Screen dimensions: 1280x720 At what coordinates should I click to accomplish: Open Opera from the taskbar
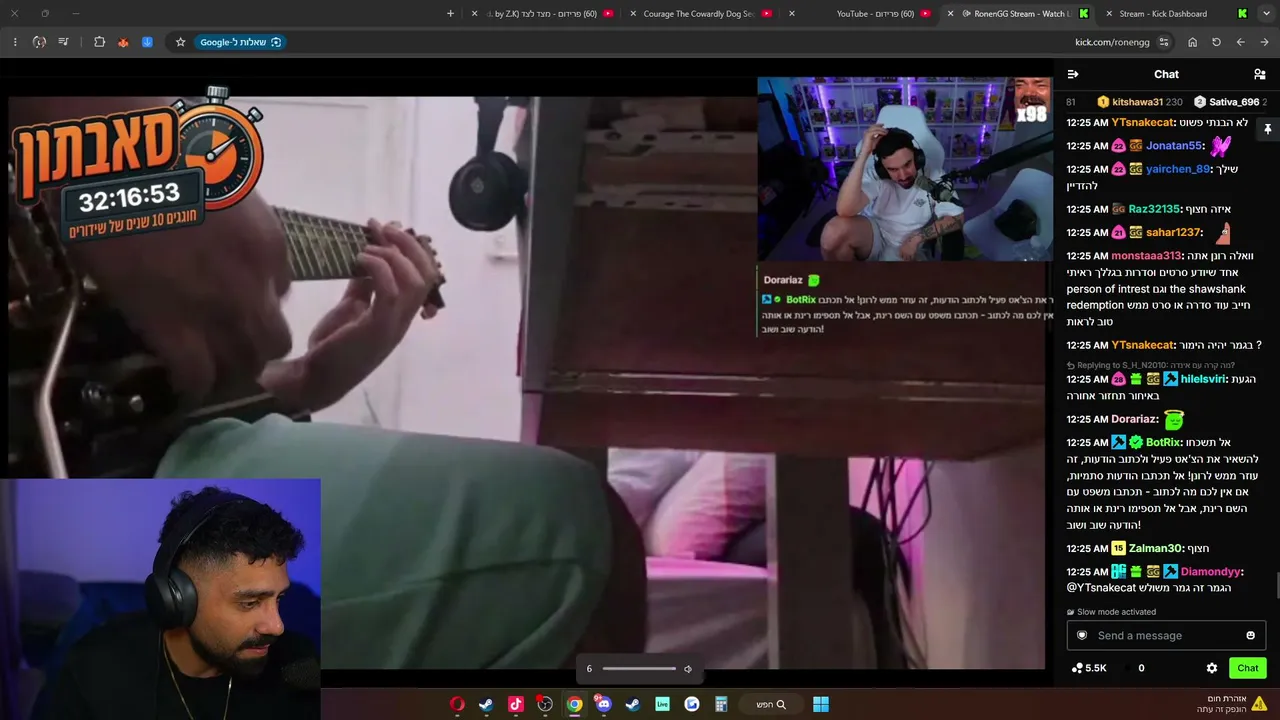pos(457,704)
